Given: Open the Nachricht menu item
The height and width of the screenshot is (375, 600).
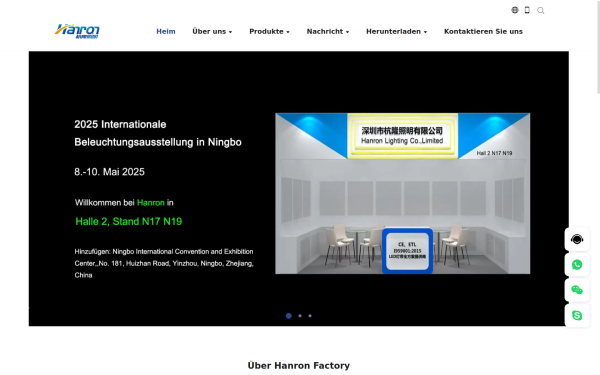Looking at the screenshot, I should coord(328,31).
